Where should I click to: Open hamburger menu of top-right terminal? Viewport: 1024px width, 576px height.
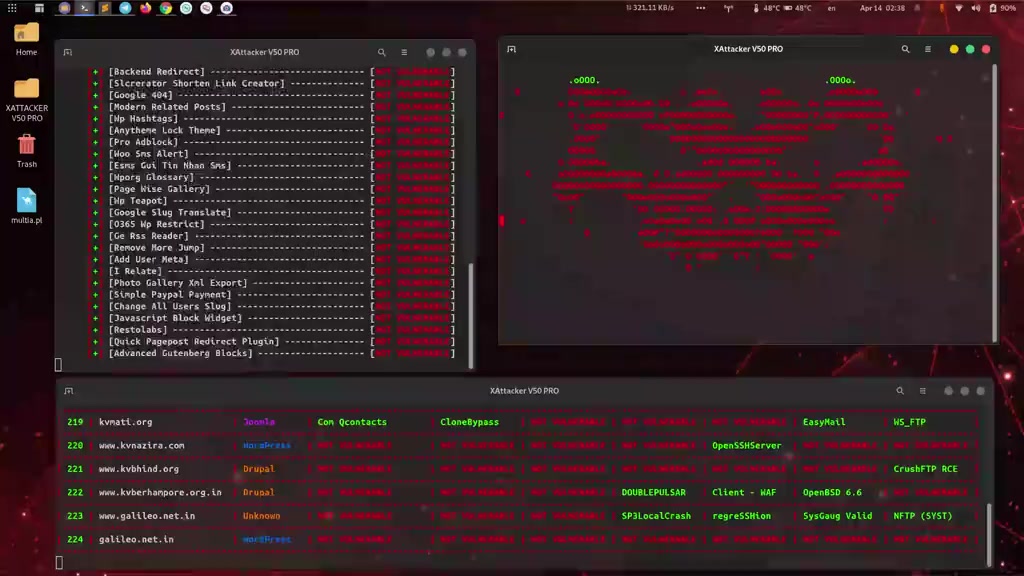click(927, 49)
